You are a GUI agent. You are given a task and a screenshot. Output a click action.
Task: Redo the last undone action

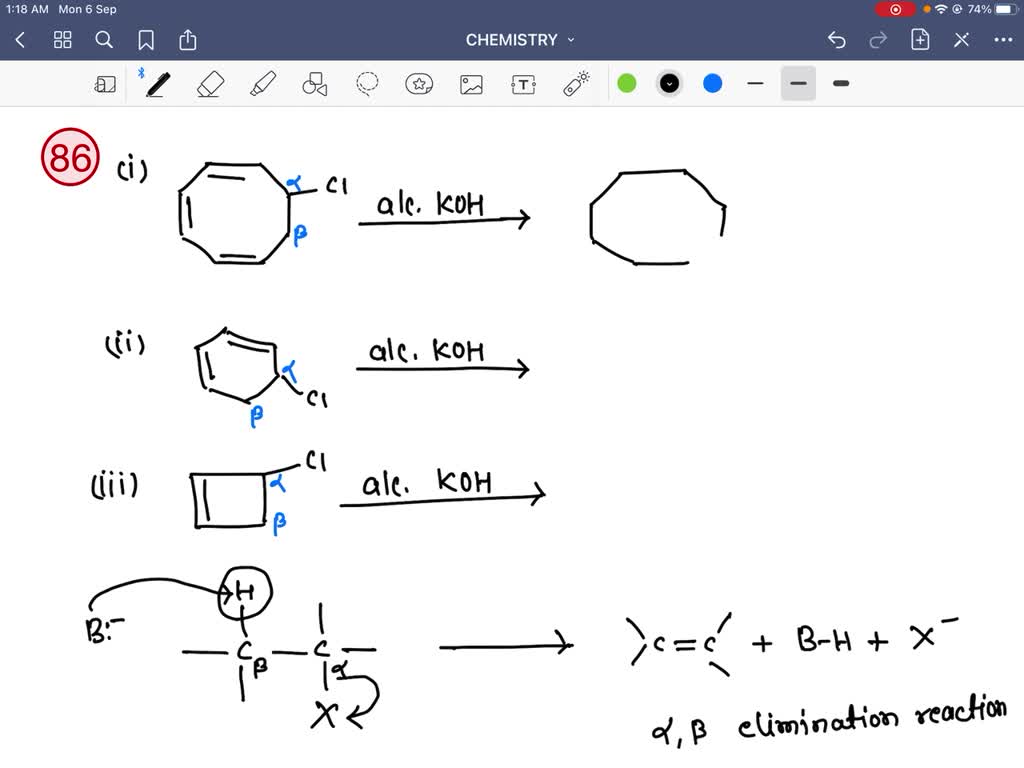877,40
